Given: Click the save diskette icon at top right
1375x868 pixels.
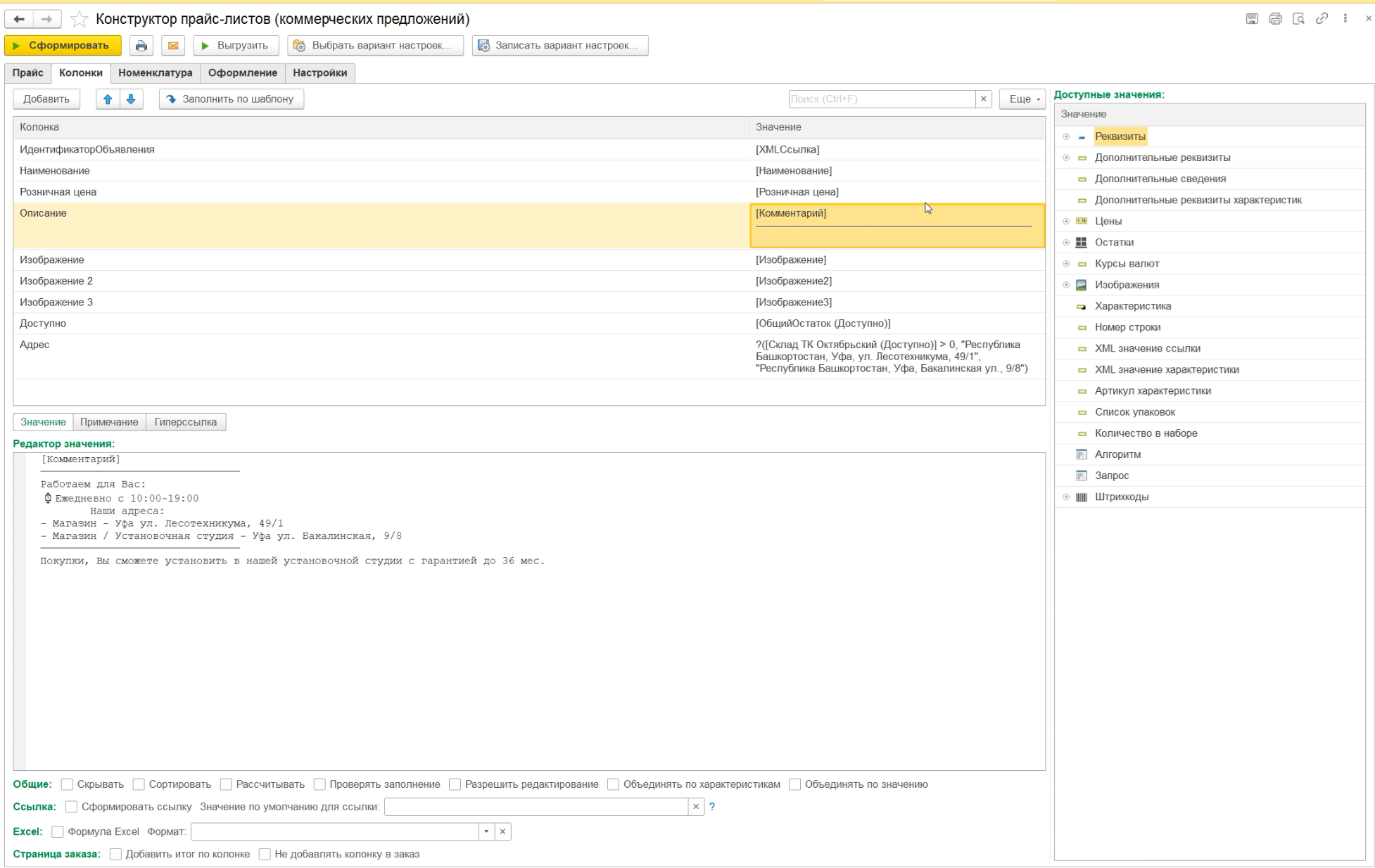Looking at the screenshot, I should [1252, 19].
